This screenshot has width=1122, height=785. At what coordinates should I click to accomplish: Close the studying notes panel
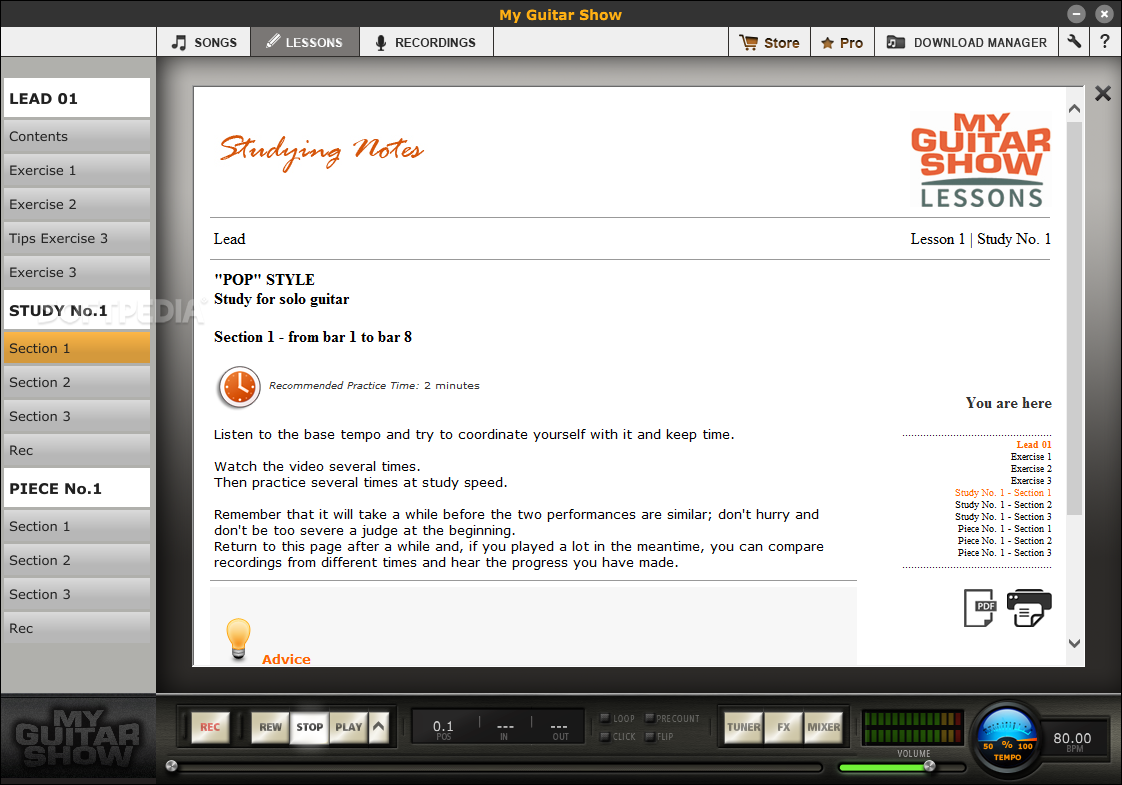click(1103, 93)
